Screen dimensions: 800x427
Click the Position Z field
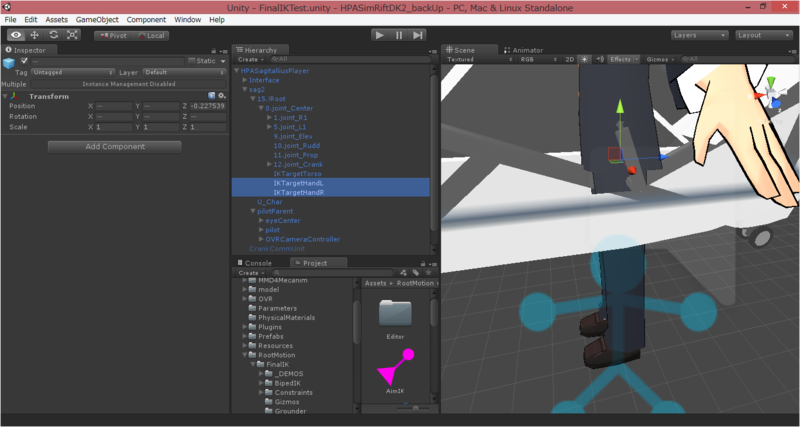pos(208,106)
